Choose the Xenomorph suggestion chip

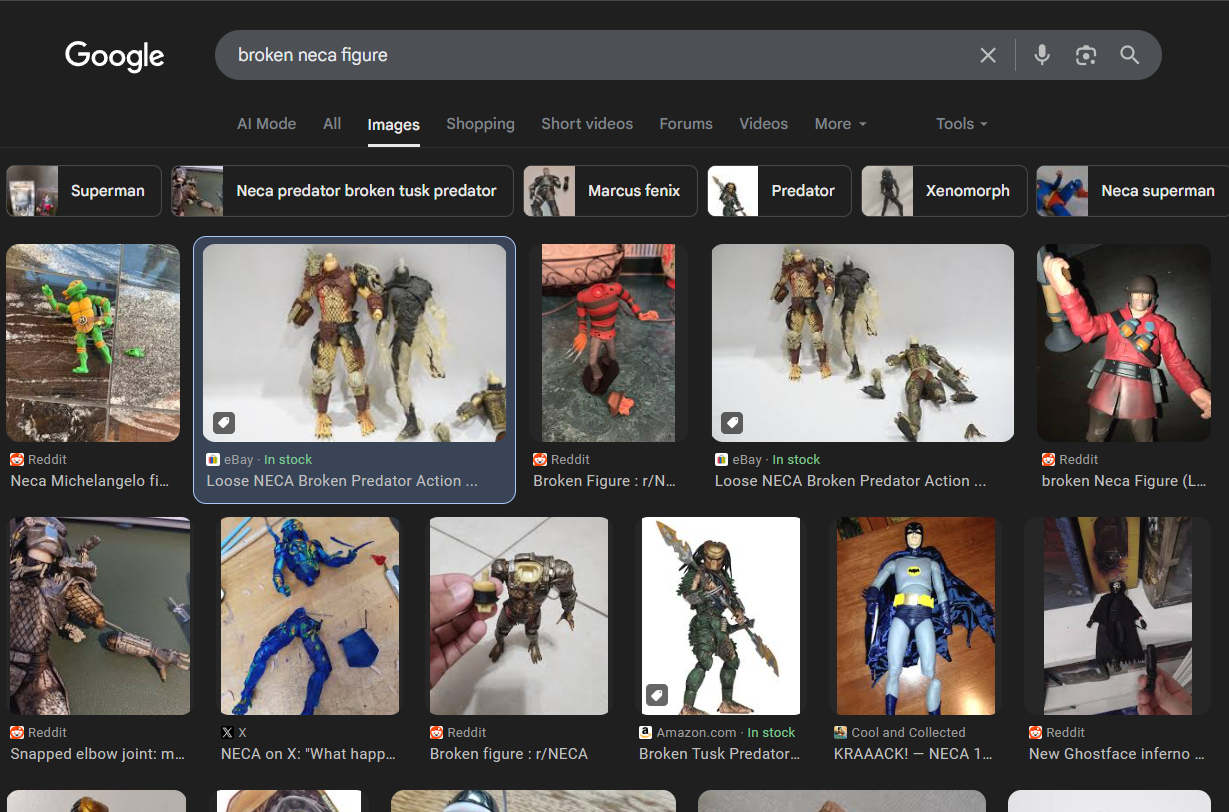[944, 191]
